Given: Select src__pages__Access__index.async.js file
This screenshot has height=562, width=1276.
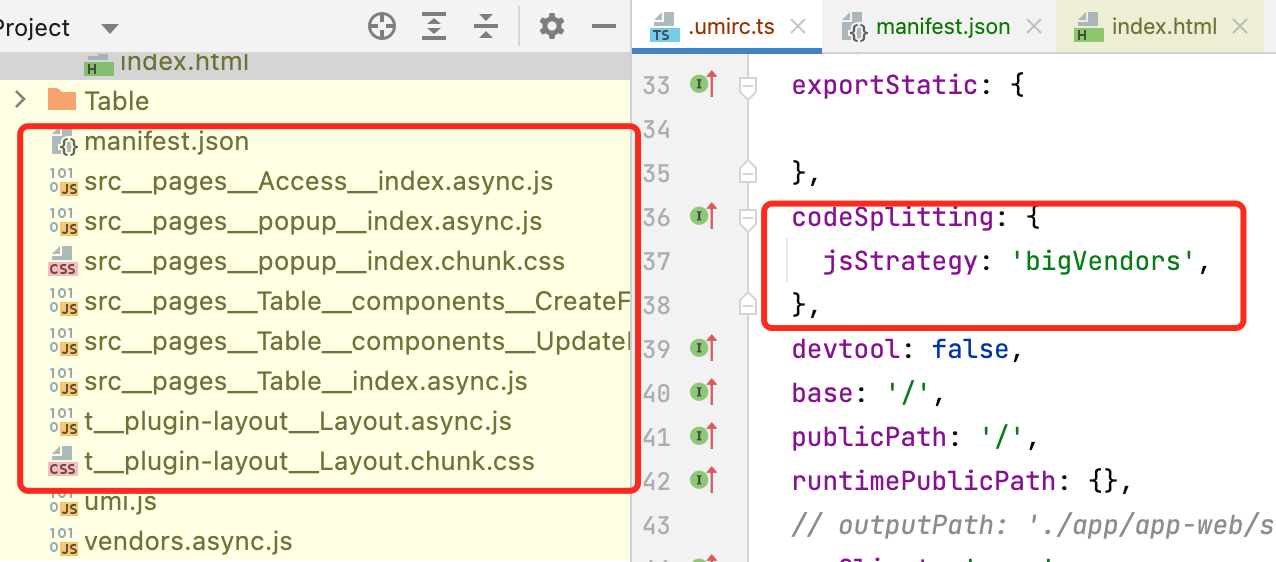Looking at the screenshot, I should pos(318,181).
